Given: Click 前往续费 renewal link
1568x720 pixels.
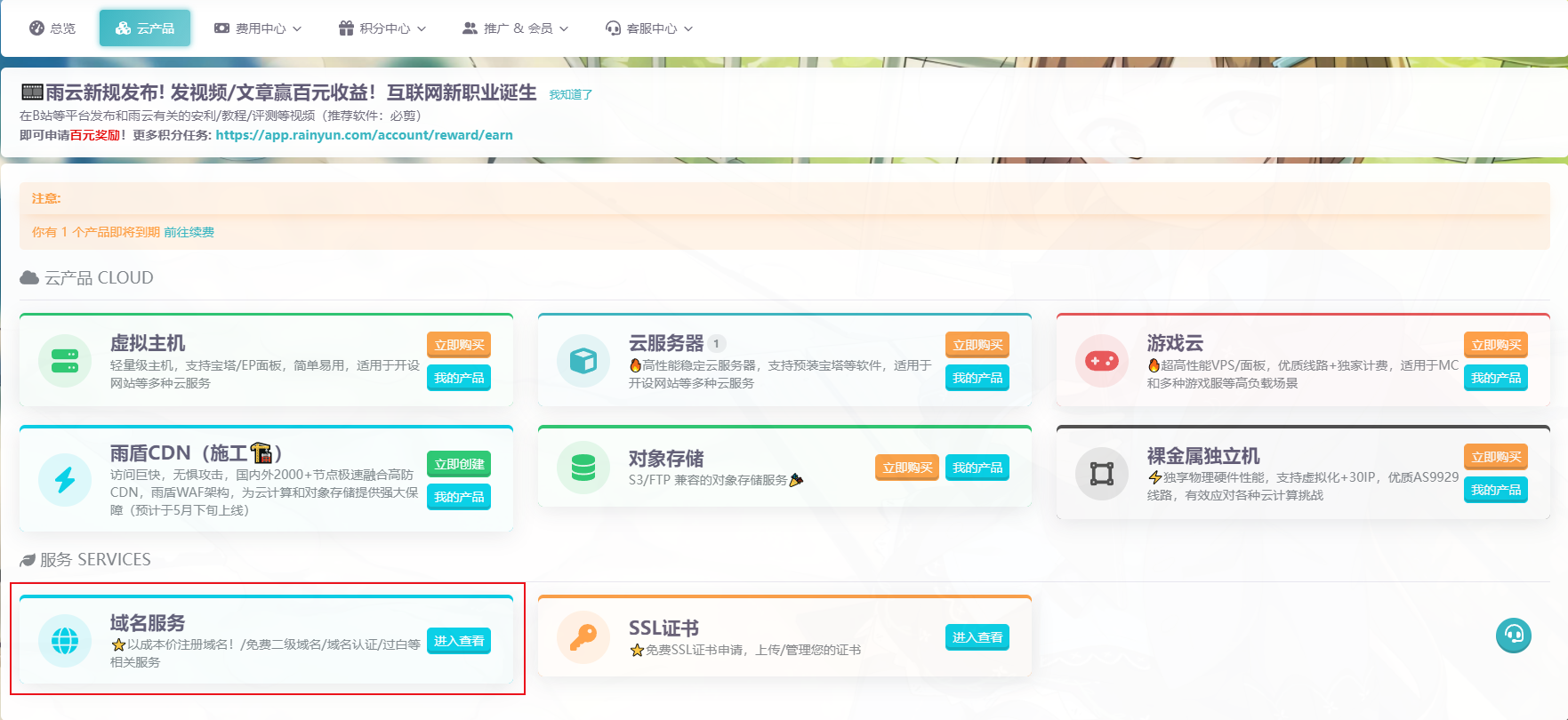Looking at the screenshot, I should pyautogui.click(x=189, y=232).
